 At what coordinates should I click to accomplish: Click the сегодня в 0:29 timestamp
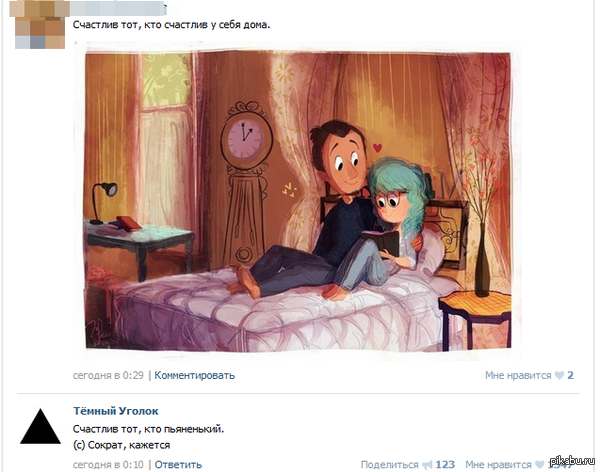tap(108, 375)
